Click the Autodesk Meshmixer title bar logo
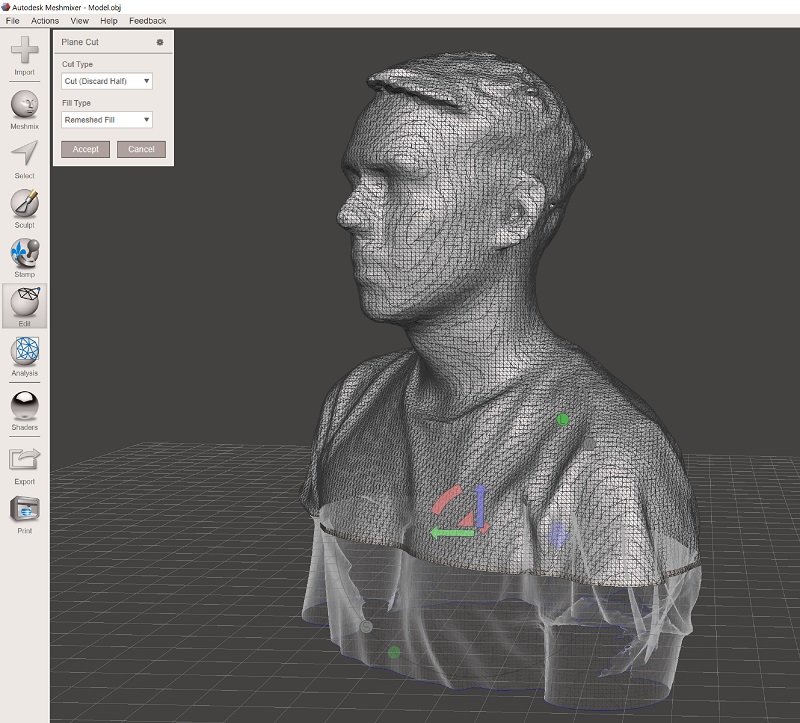800x723 pixels. 6,7
